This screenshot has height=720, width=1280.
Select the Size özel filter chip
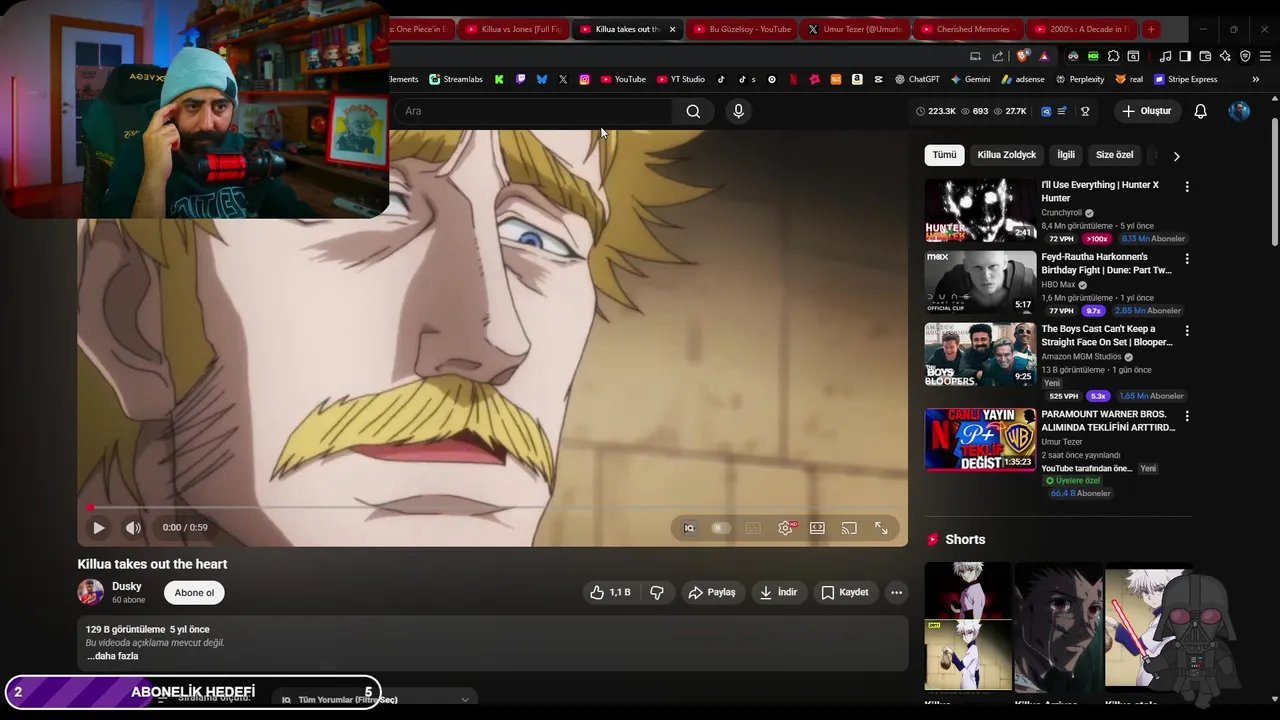coord(1114,155)
